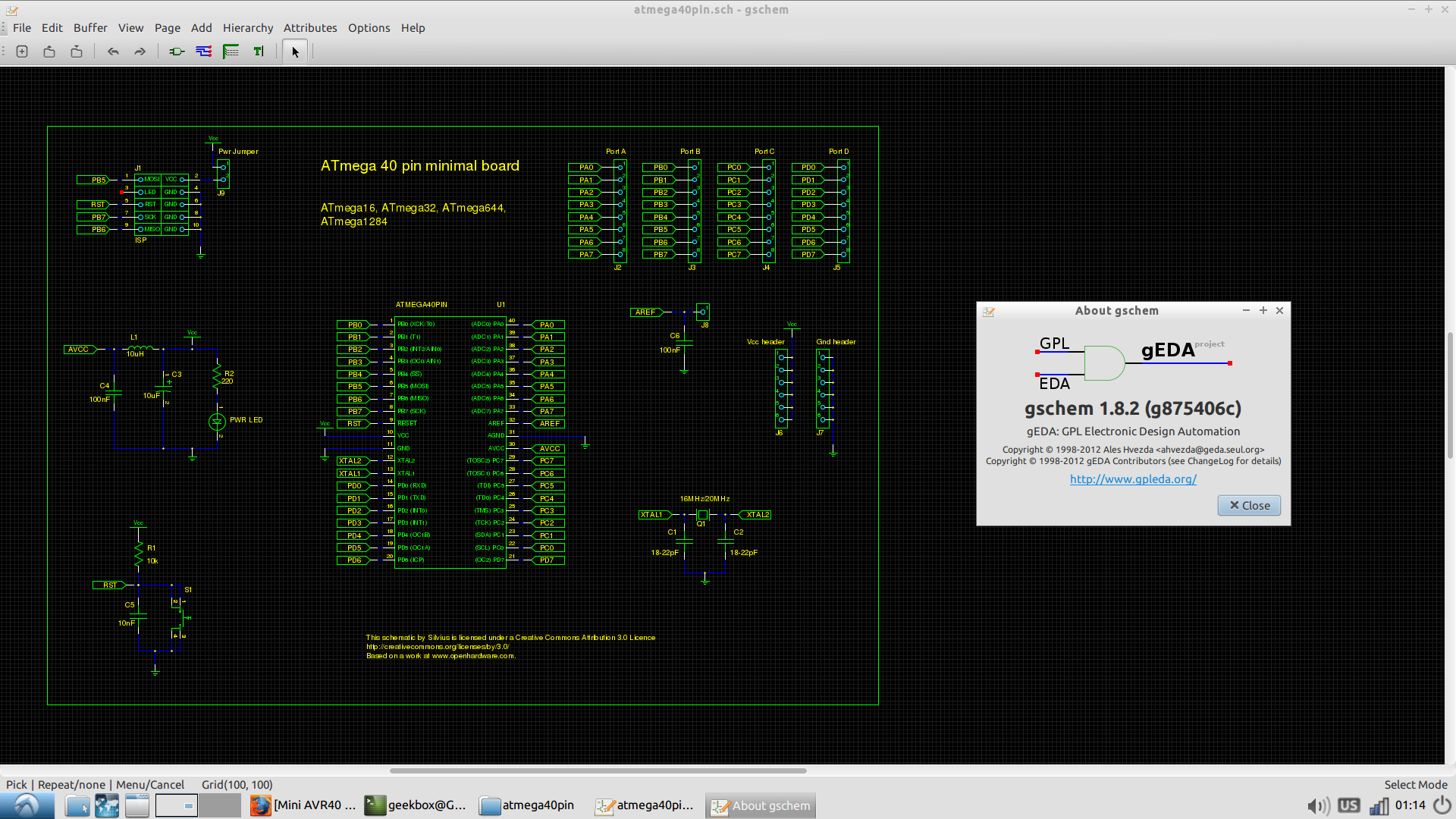Click the Select Mode status text
1456x819 pixels.
1415,785
